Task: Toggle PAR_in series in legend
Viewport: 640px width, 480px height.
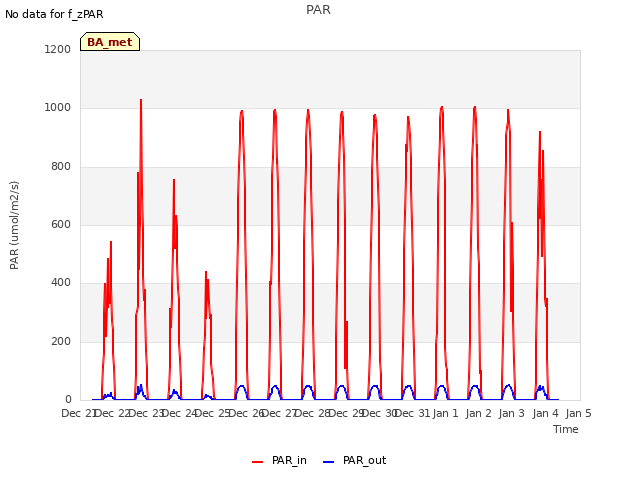Action: [x=279, y=460]
